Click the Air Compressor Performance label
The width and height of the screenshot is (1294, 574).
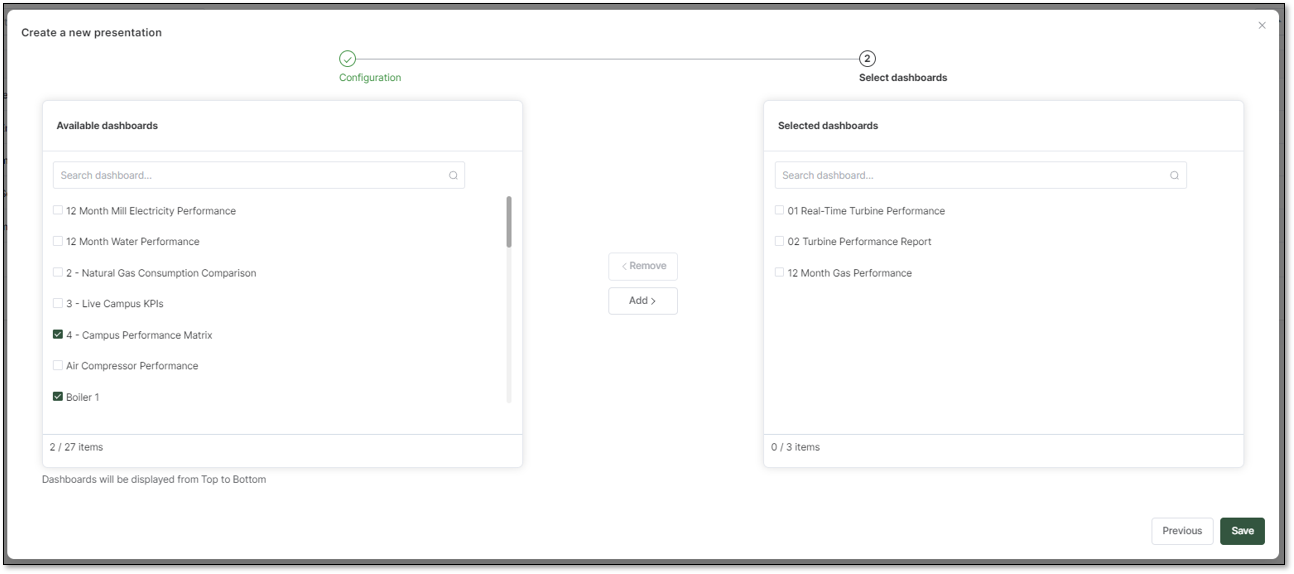tap(132, 366)
